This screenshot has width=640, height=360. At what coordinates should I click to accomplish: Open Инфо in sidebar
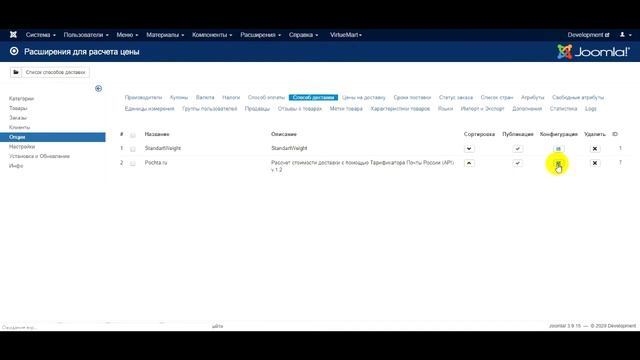click(x=16, y=166)
